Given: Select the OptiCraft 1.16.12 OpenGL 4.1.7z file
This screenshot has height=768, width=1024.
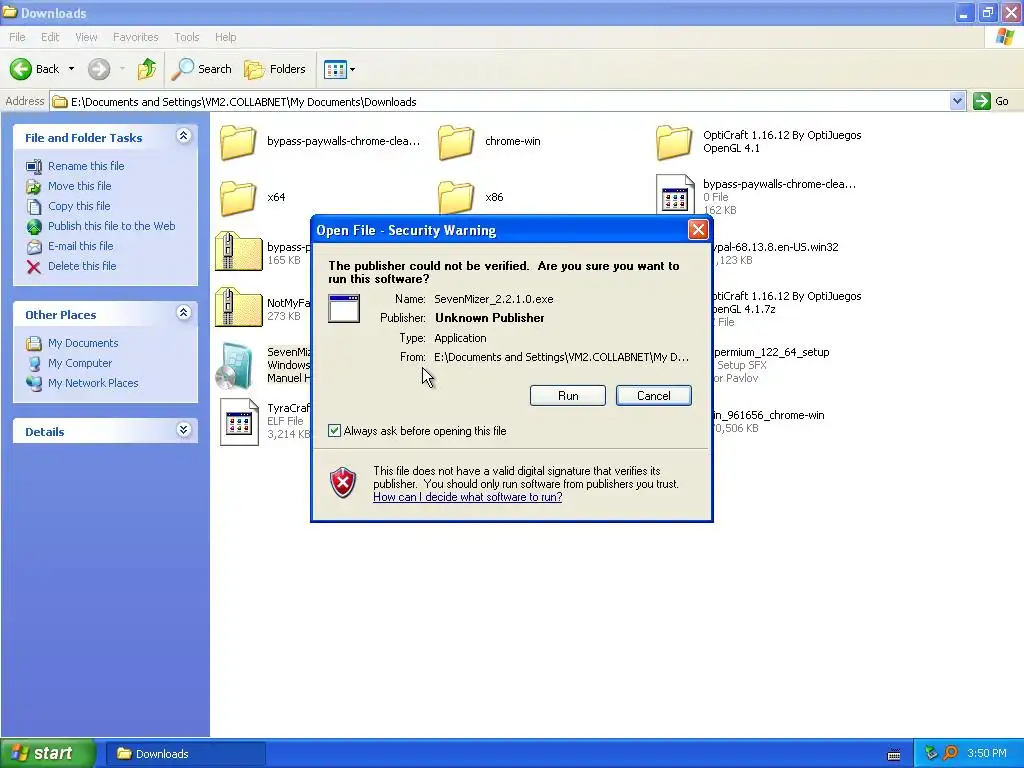Looking at the screenshot, I should click(x=788, y=302).
